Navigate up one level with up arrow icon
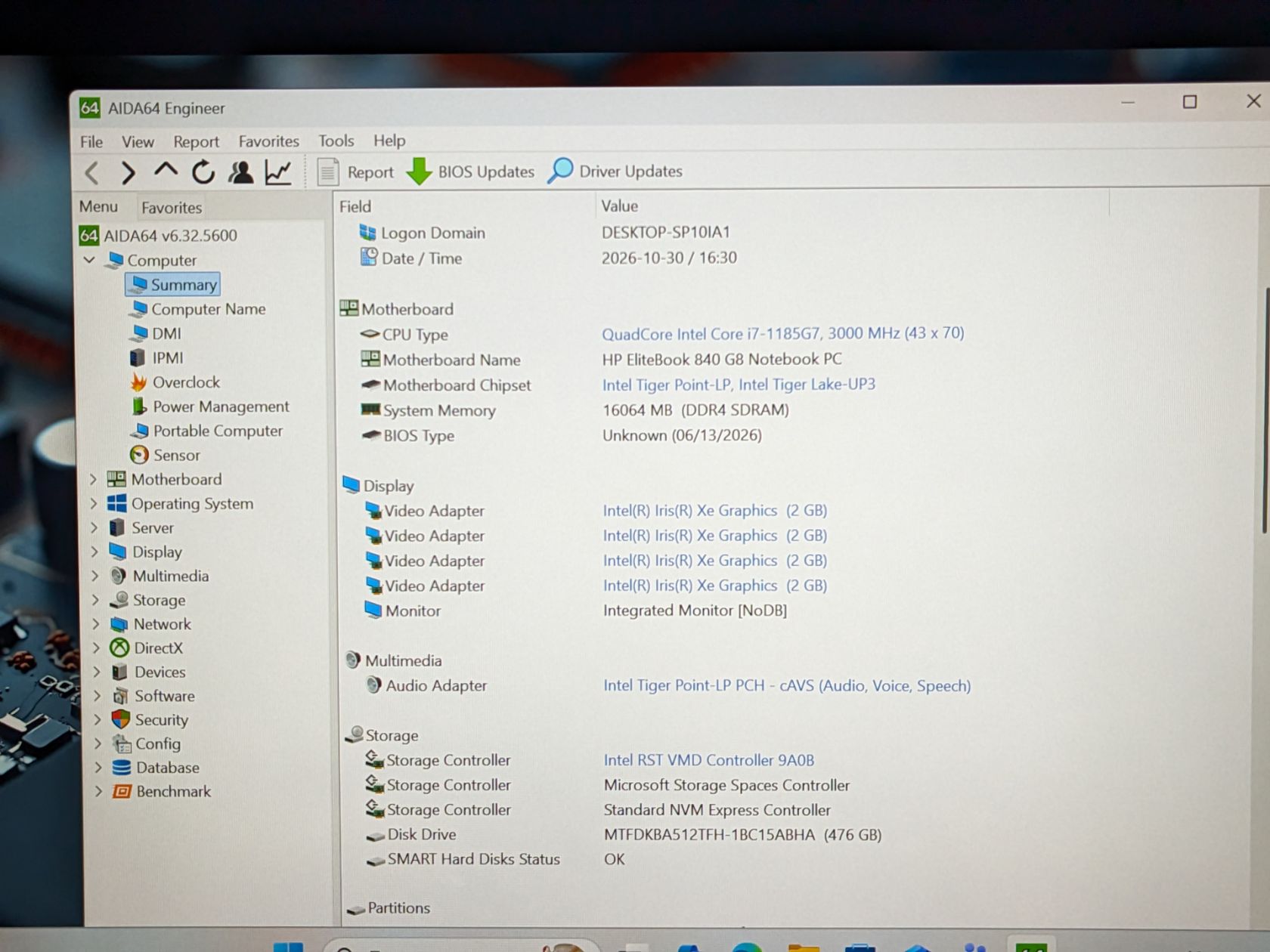Screen dimensions: 1270x952 click(x=166, y=172)
